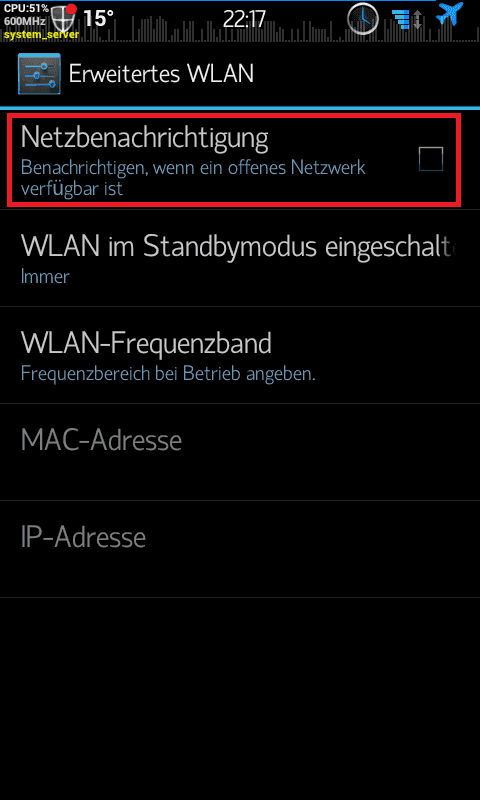
Task: Tap the 'Immer' standby value
Action: click(x=45, y=277)
